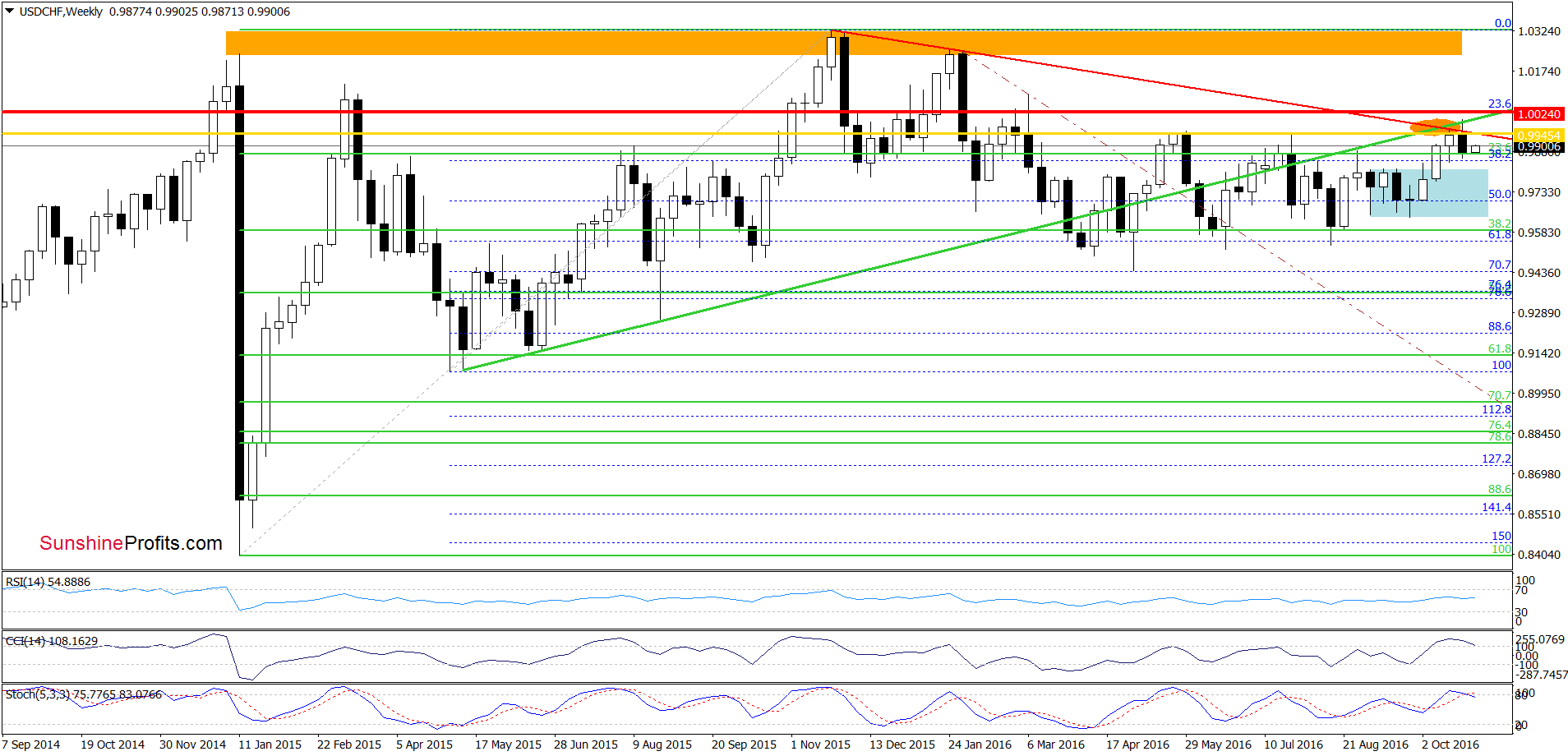Image resolution: width=1568 pixels, height=756 pixels.
Task: Click the 7 Sep 2014 date label
Action: pyautogui.click(x=31, y=744)
